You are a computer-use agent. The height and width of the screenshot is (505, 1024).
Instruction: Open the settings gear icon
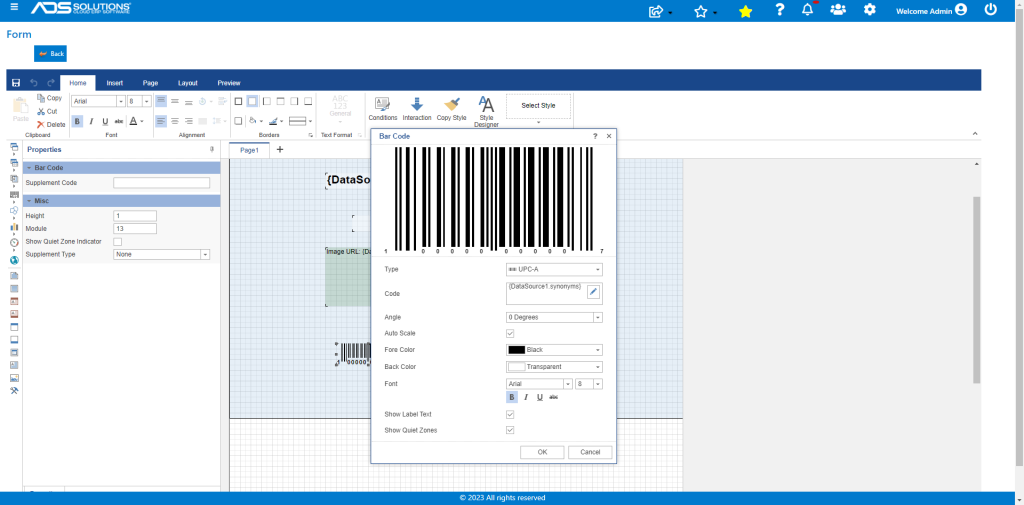(x=869, y=10)
